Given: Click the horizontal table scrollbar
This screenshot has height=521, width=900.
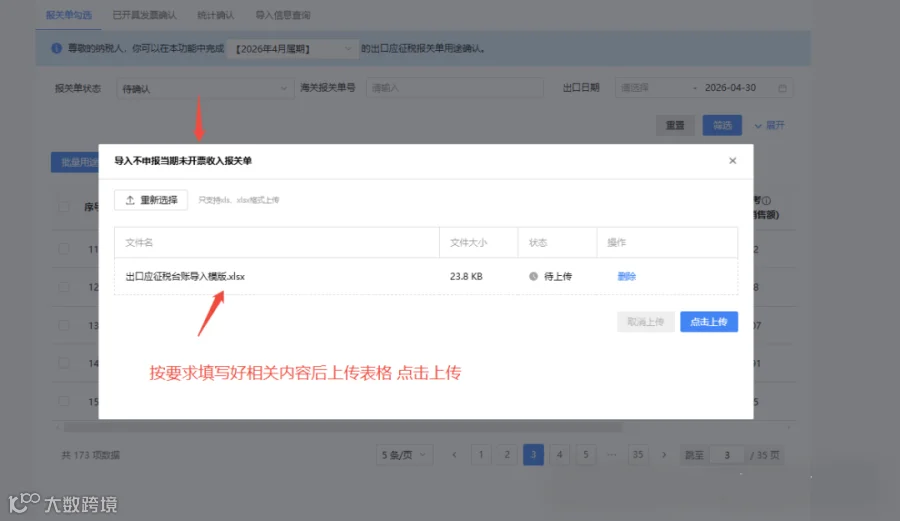Looking at the screenshot, I should 343,427.
